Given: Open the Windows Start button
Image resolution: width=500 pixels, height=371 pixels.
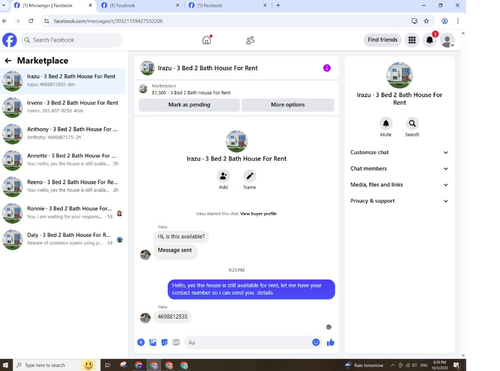Looking at the screenshot, I should click(6, 365).
